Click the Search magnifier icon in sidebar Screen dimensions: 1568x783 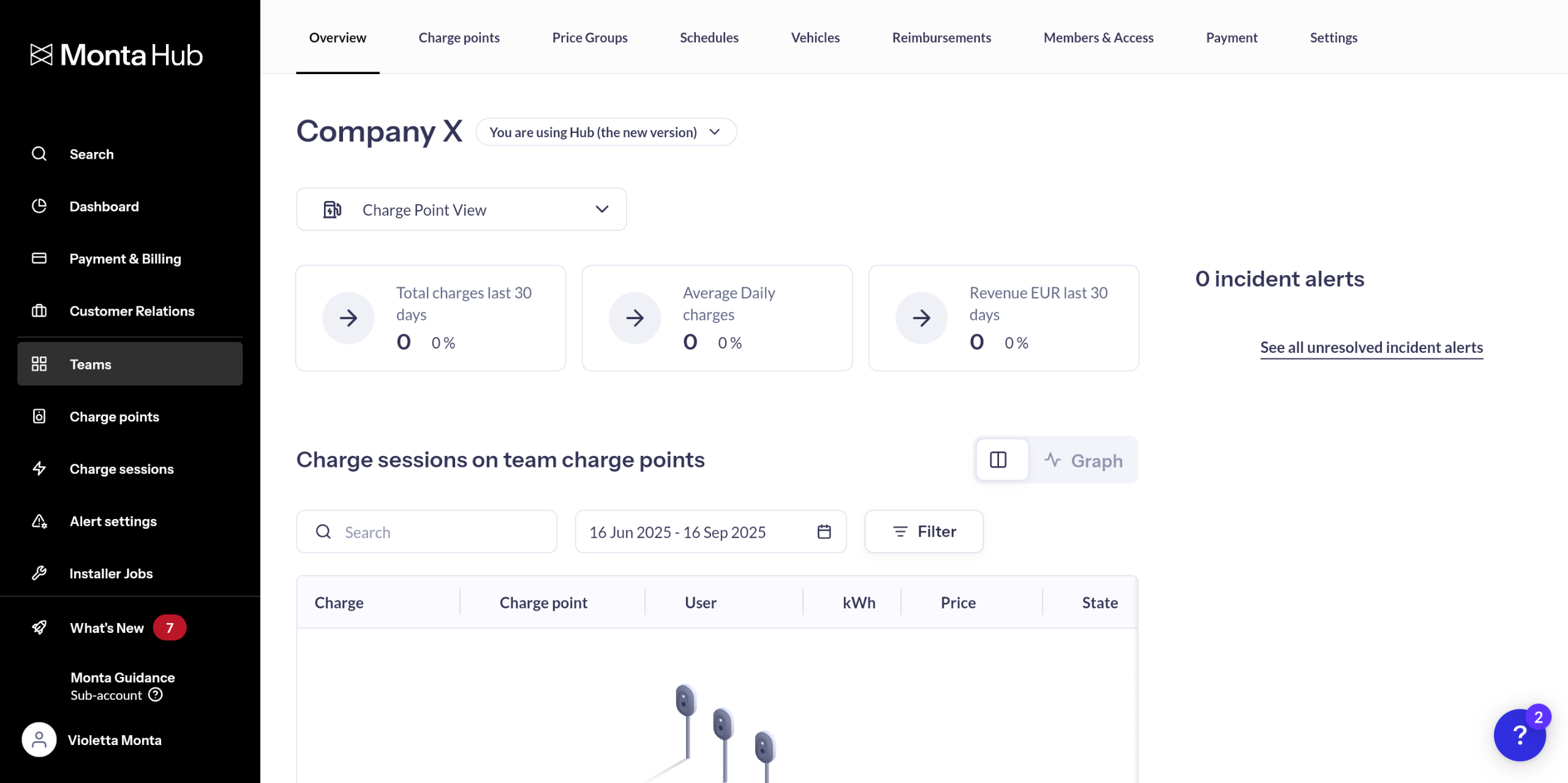click(39, 154)
